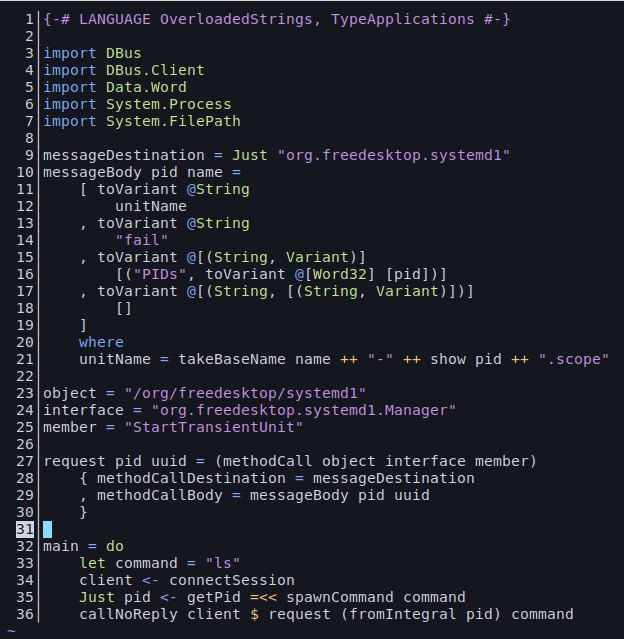Click 'TypeApplications' in the pragma line
This screenshot has height=639, width=624.
click(402, 19)
